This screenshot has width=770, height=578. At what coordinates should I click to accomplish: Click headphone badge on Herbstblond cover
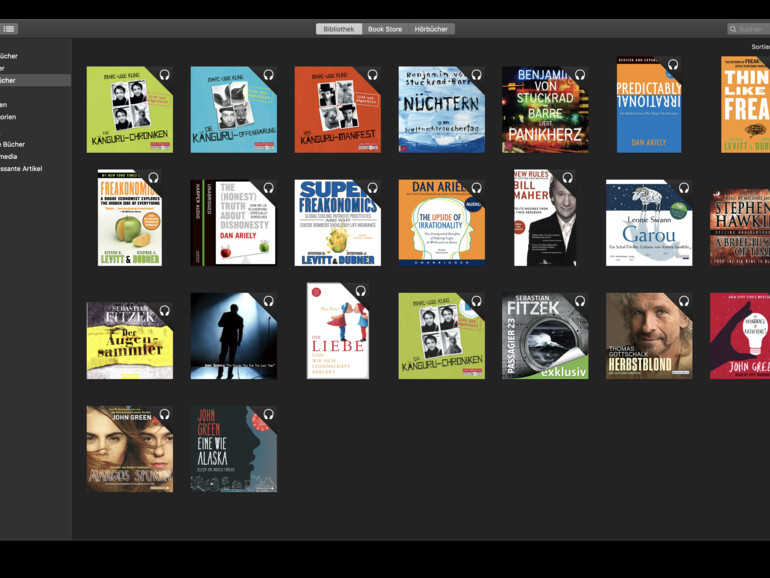tap(684, 301)
